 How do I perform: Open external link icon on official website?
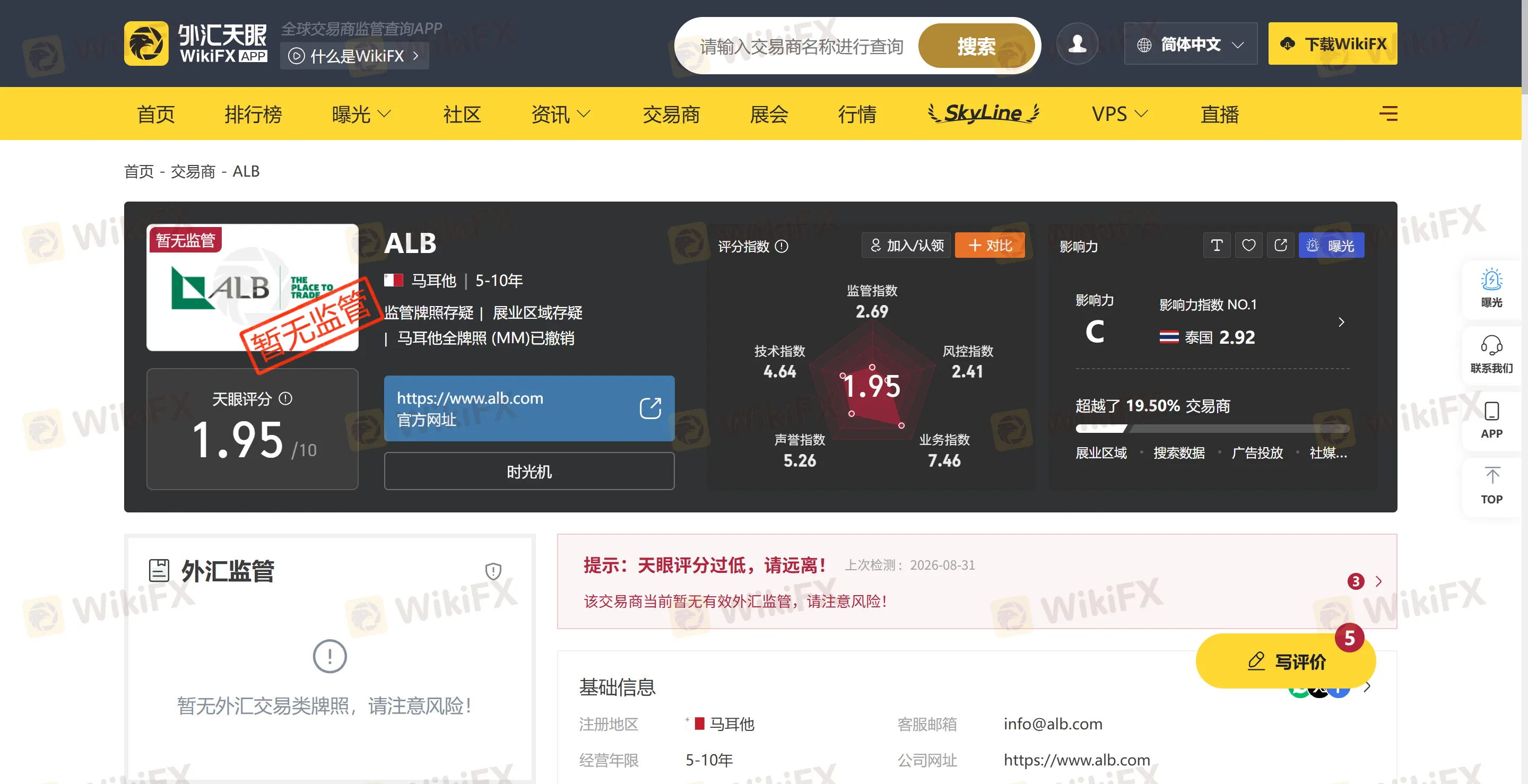click(x=650, y=408)
